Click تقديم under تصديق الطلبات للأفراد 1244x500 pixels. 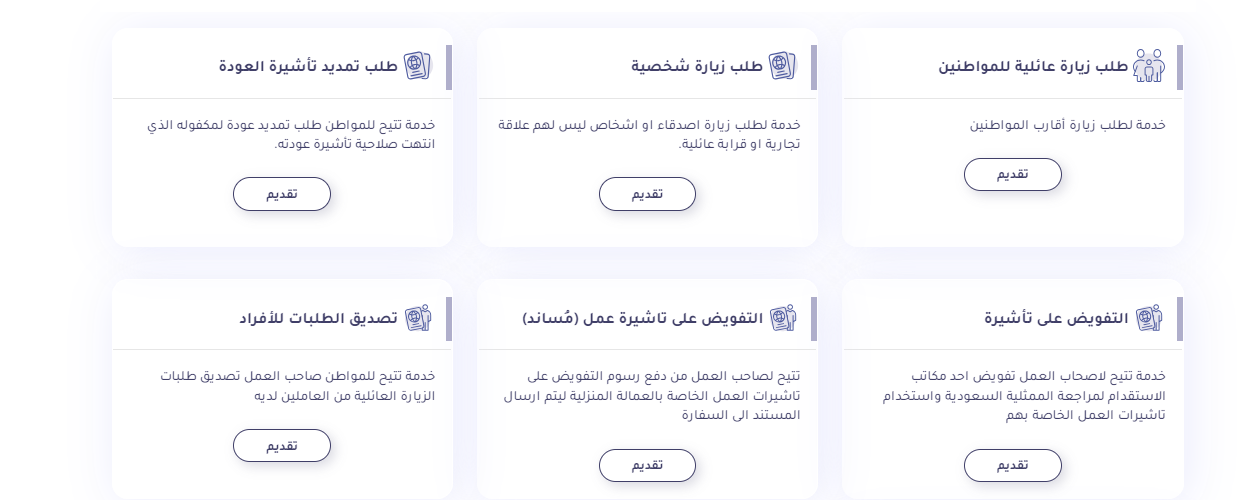coord(281,445)
